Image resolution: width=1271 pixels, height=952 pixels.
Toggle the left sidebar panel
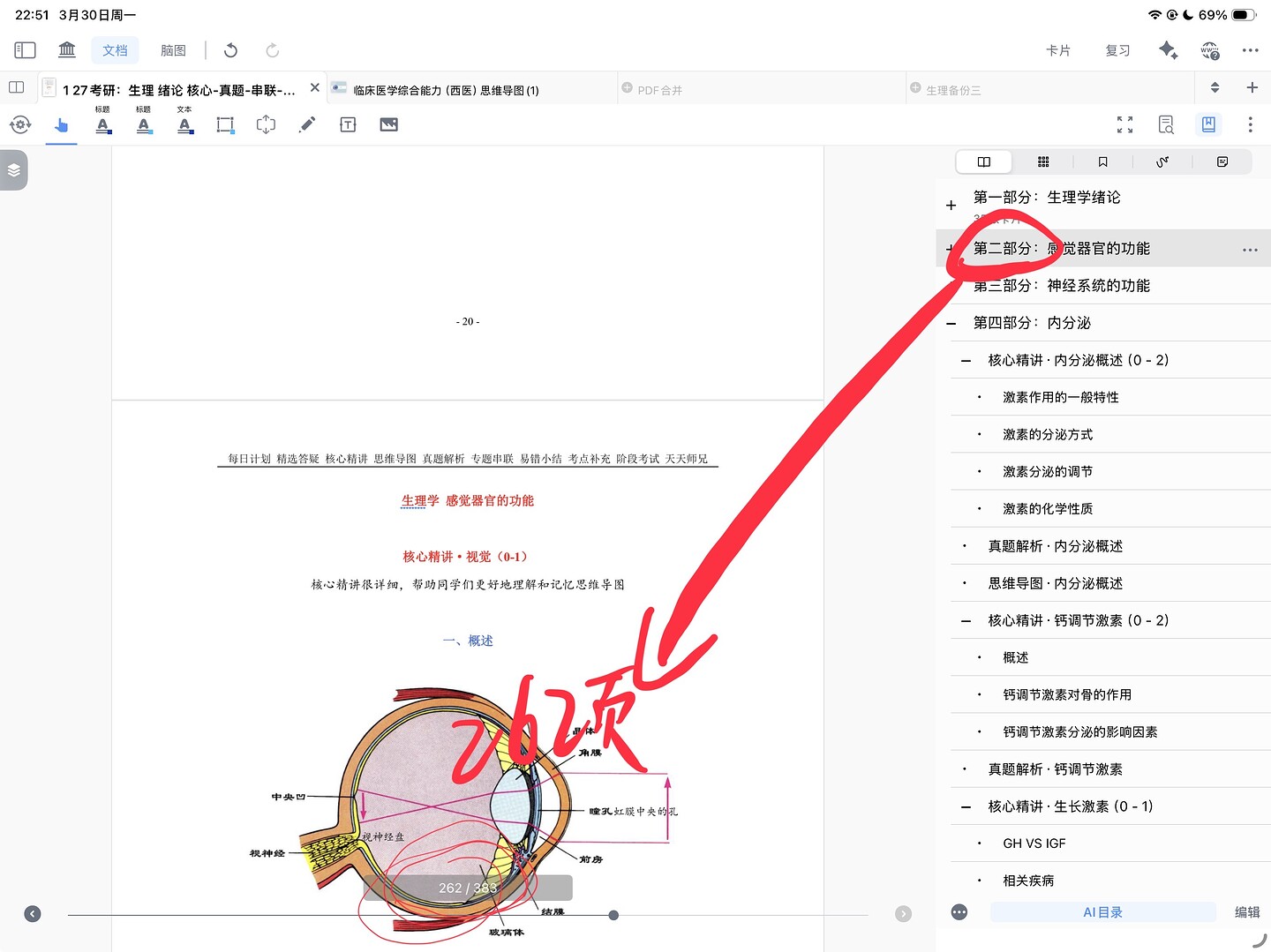point(25,50)
